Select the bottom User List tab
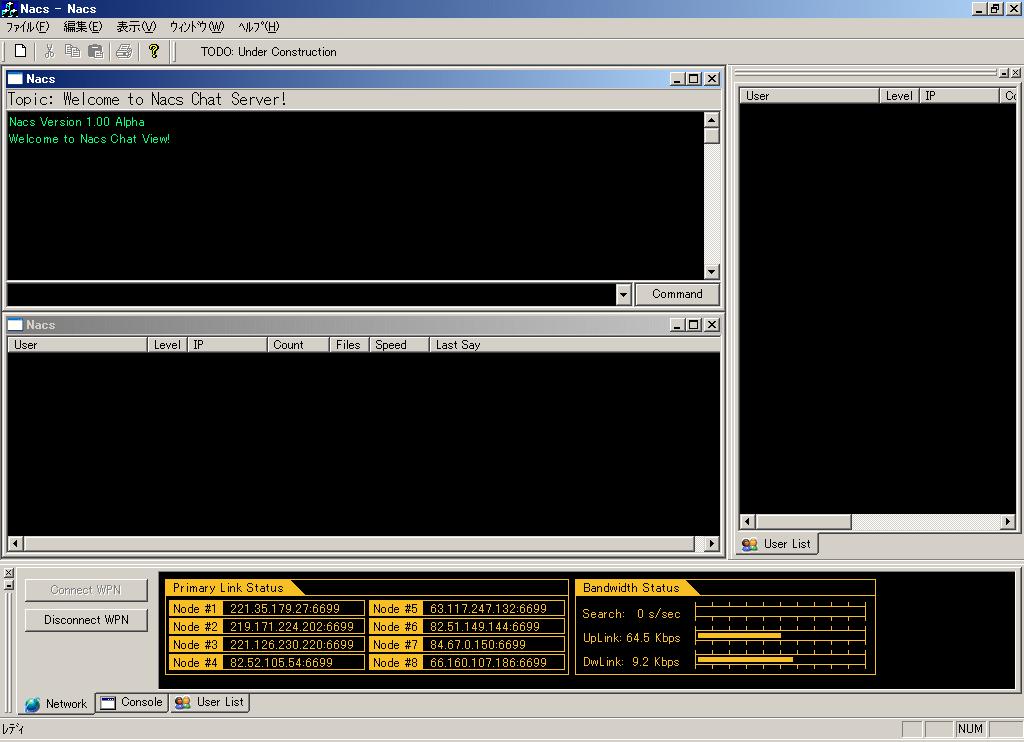This screenshot has width=1024, height=742. click(x=210, y=703)
